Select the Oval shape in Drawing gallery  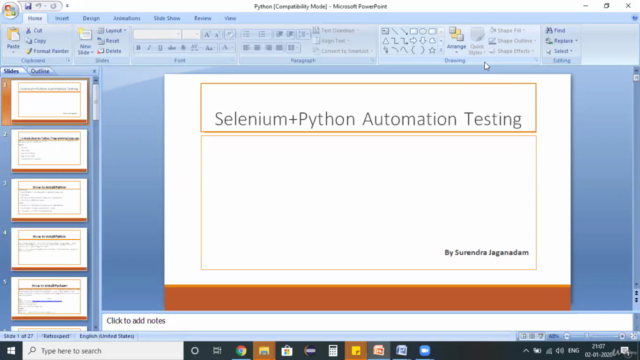[423, 31]
